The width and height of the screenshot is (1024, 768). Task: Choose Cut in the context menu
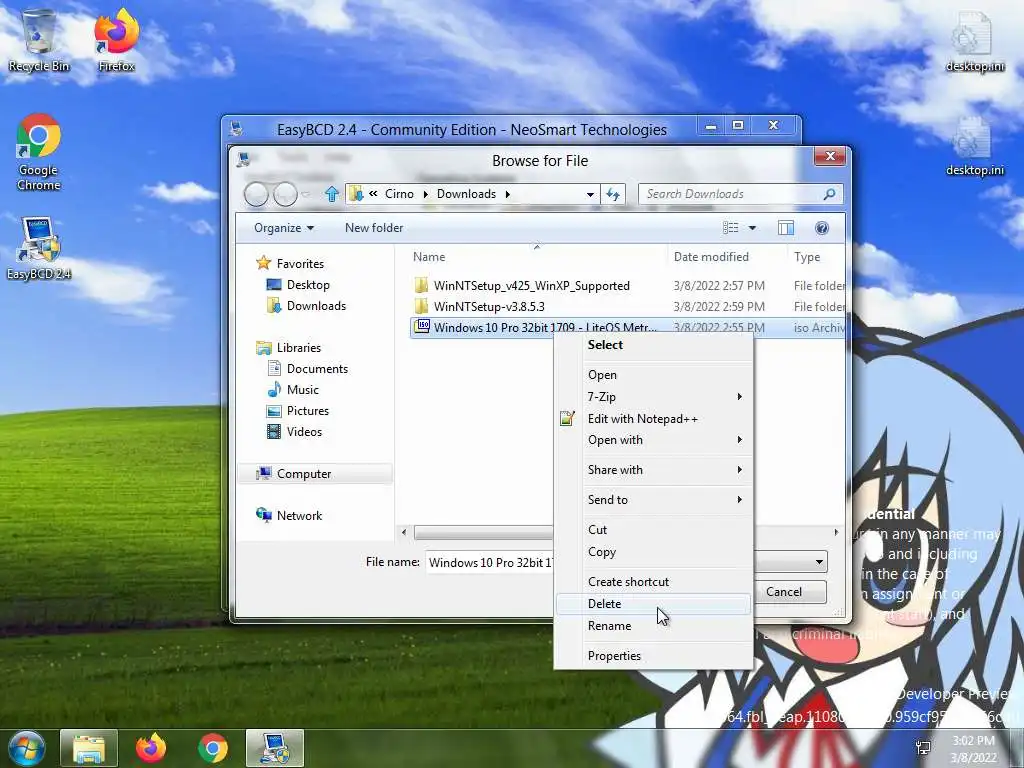click(654, 530)
